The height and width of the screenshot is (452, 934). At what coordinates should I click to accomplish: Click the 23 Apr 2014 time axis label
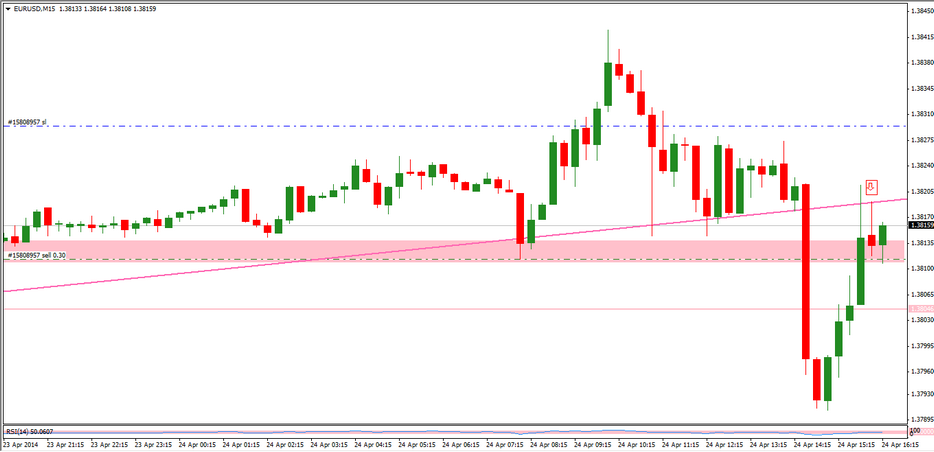click(x=20, y=444)
